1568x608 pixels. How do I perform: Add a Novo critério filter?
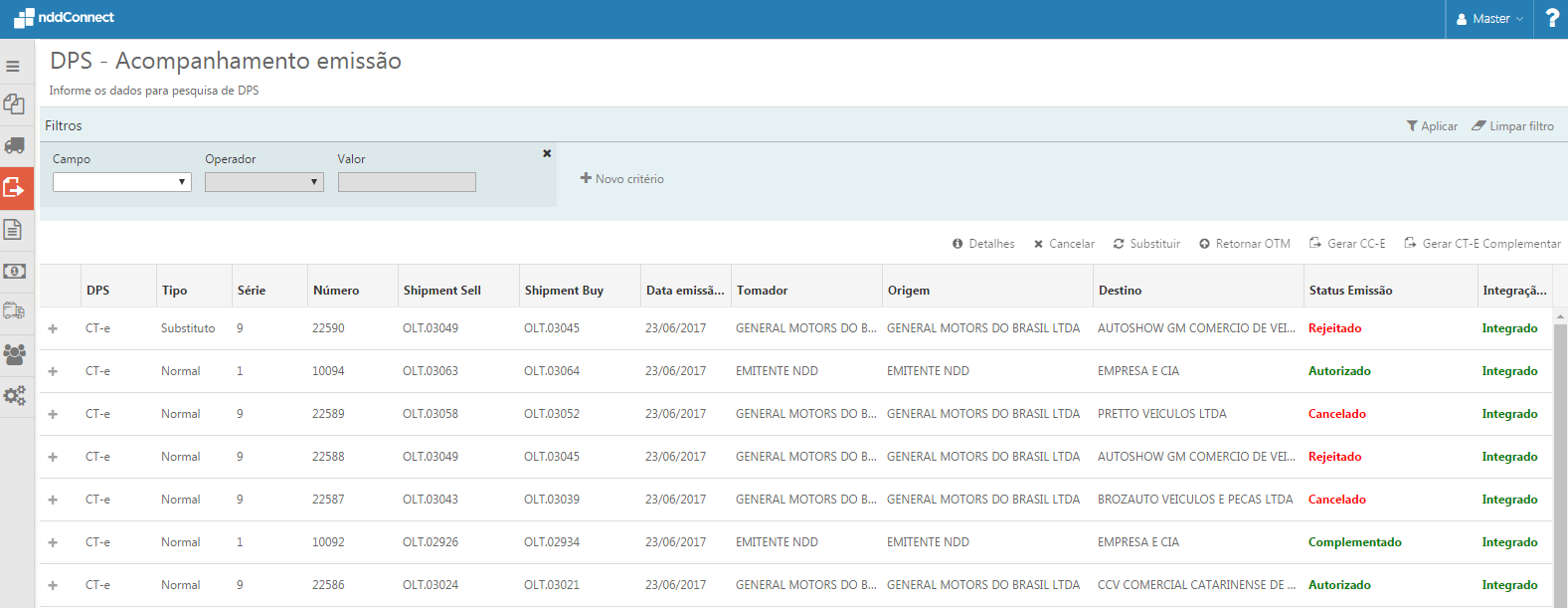click(621, 179)
